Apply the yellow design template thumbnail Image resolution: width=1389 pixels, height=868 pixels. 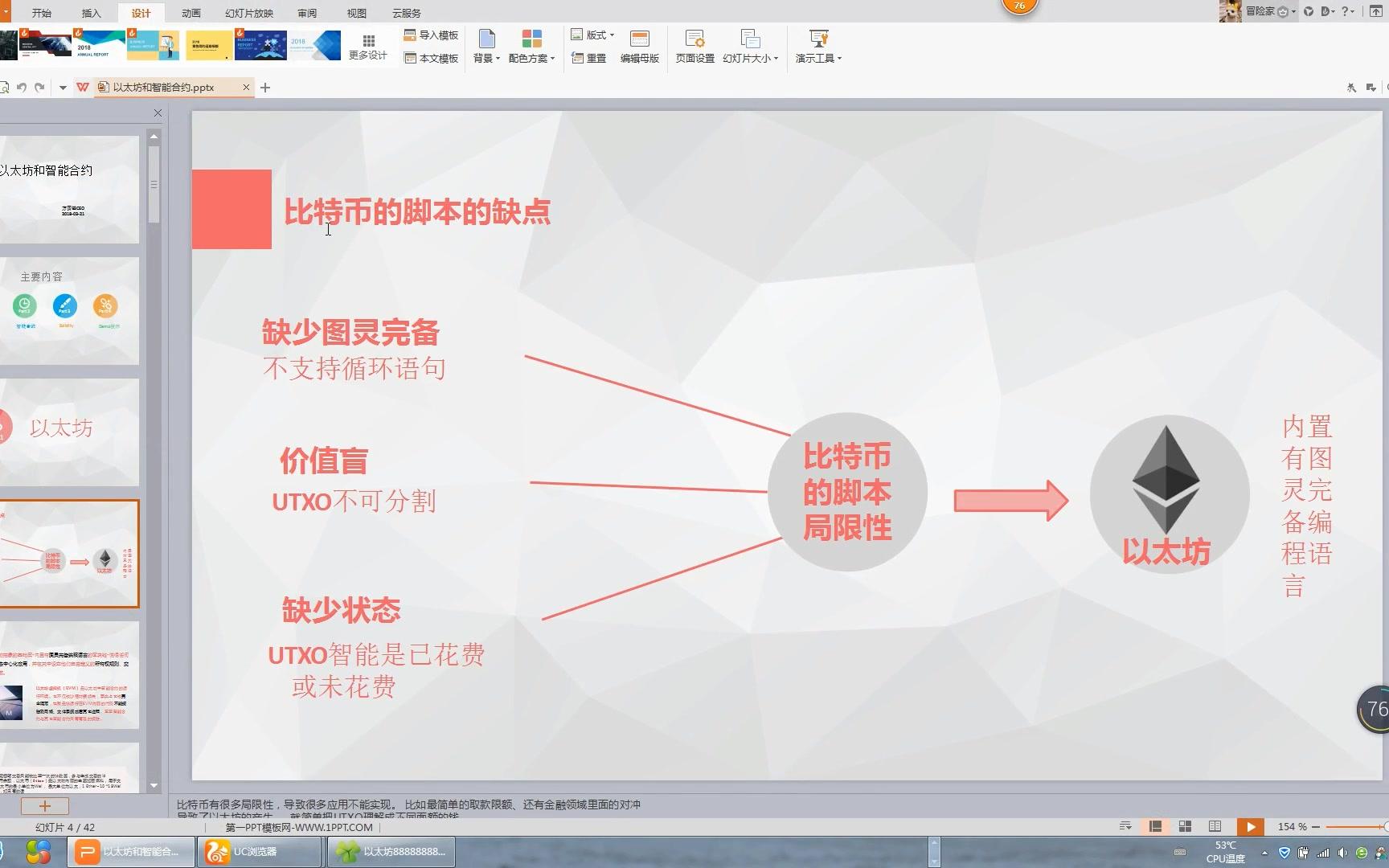tap(209, 46)
